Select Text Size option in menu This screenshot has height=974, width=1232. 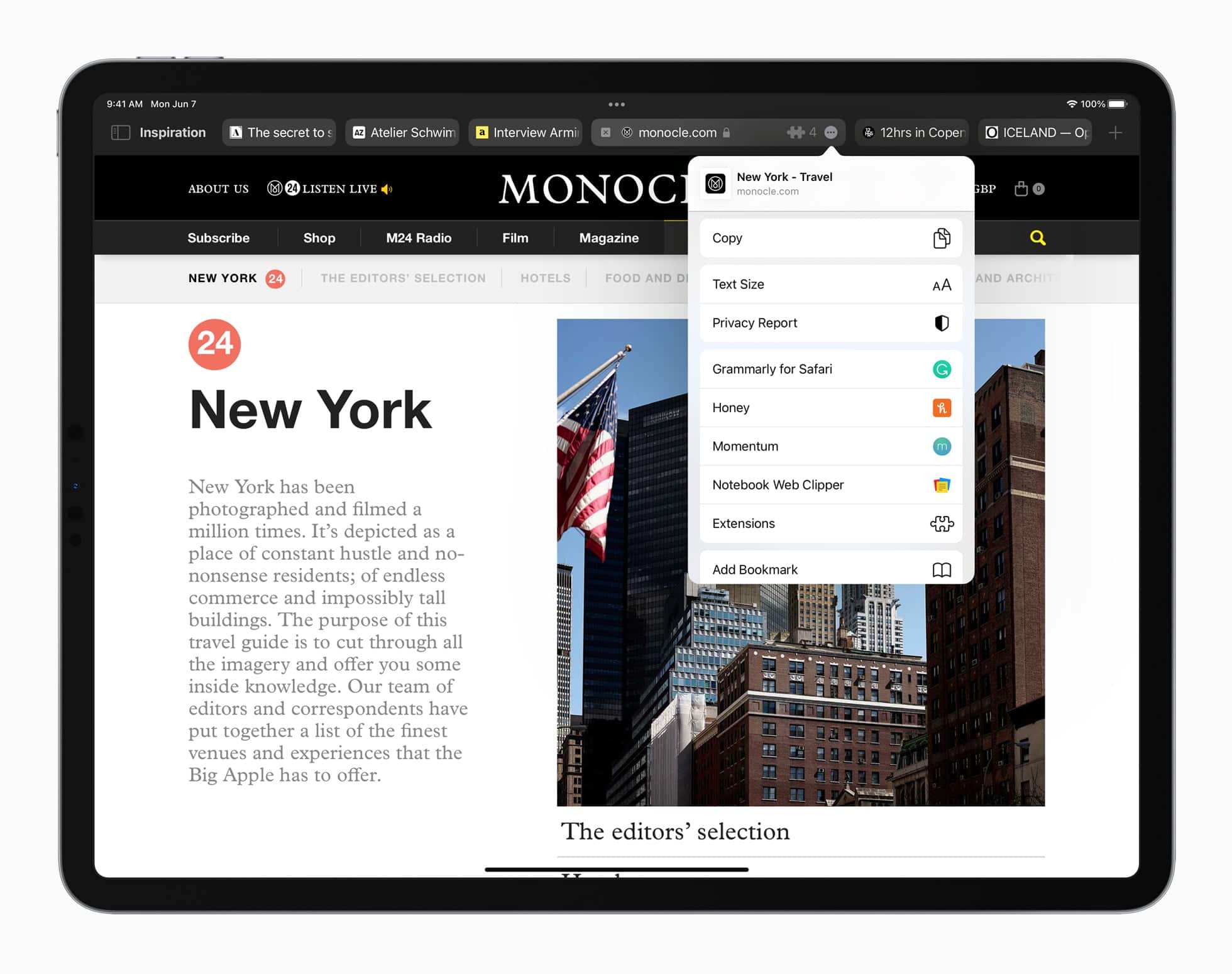[830, 285]
